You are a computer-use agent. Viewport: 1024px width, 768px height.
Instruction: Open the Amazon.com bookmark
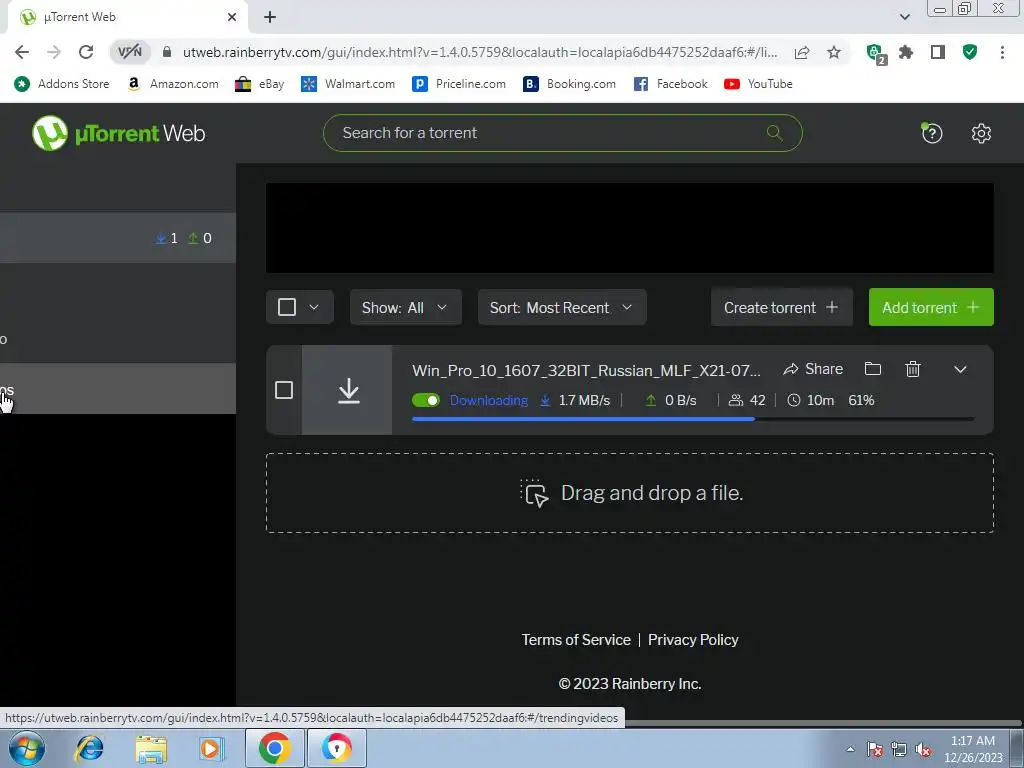coord(173,84)
